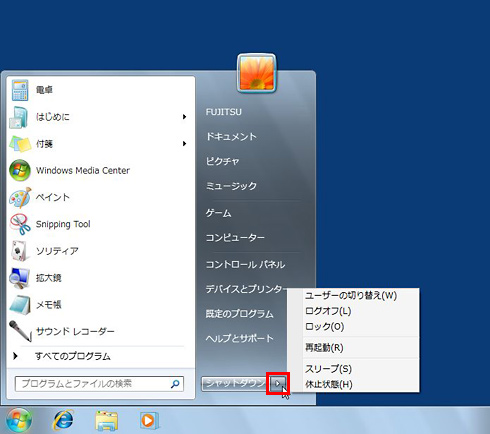Open ゲーム games link

[x=218, y=213]
